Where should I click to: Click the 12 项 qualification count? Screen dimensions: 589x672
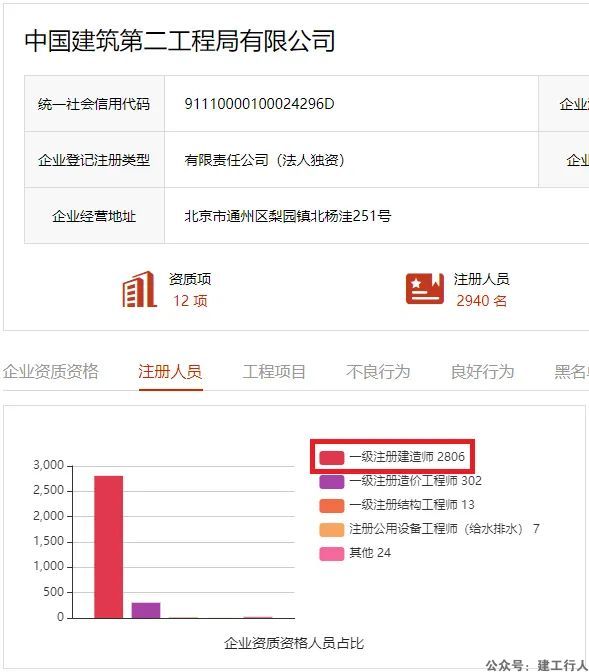click(190, 301)
